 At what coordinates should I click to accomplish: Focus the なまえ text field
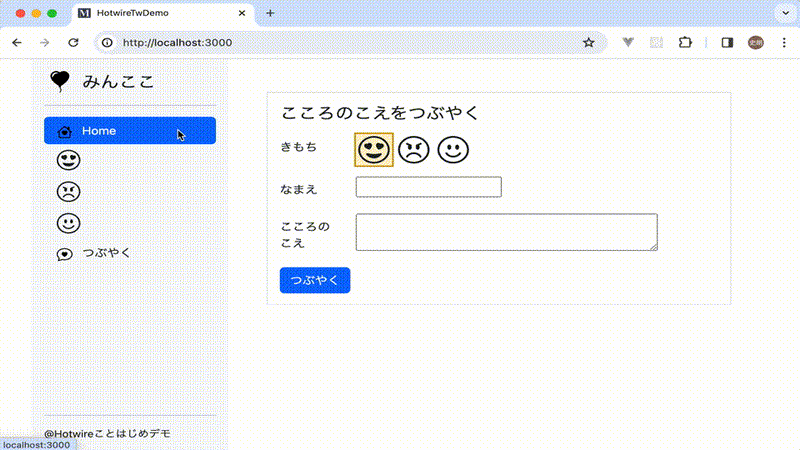429,187
